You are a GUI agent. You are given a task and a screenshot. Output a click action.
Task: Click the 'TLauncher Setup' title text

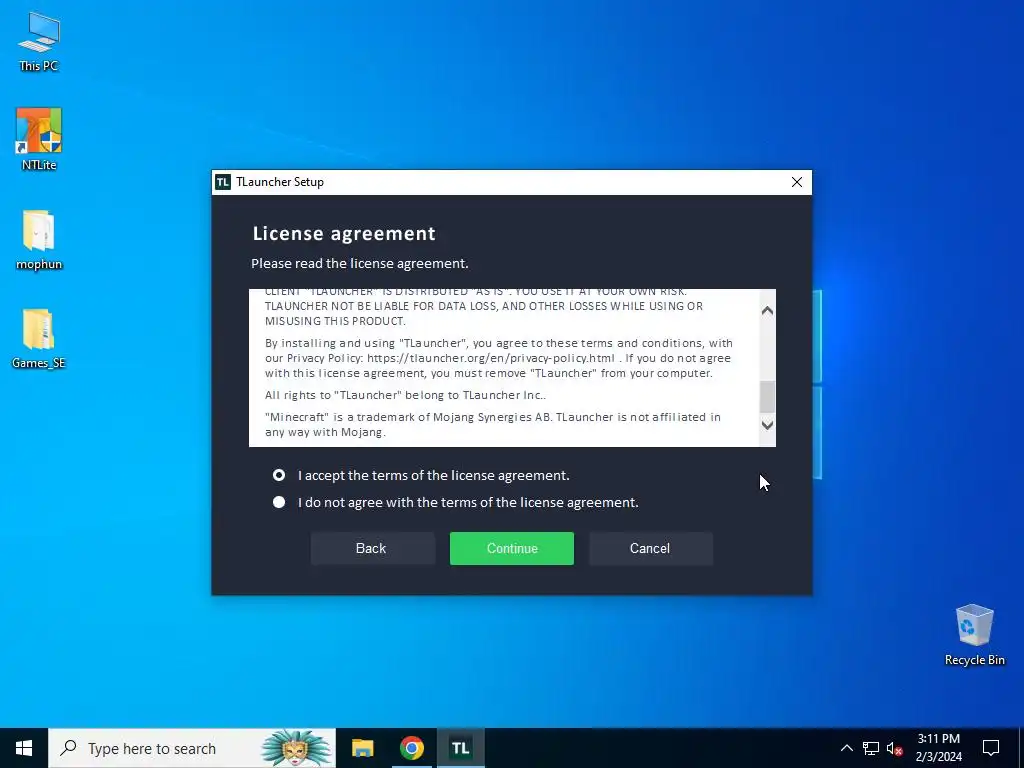[x=280, y=182]
